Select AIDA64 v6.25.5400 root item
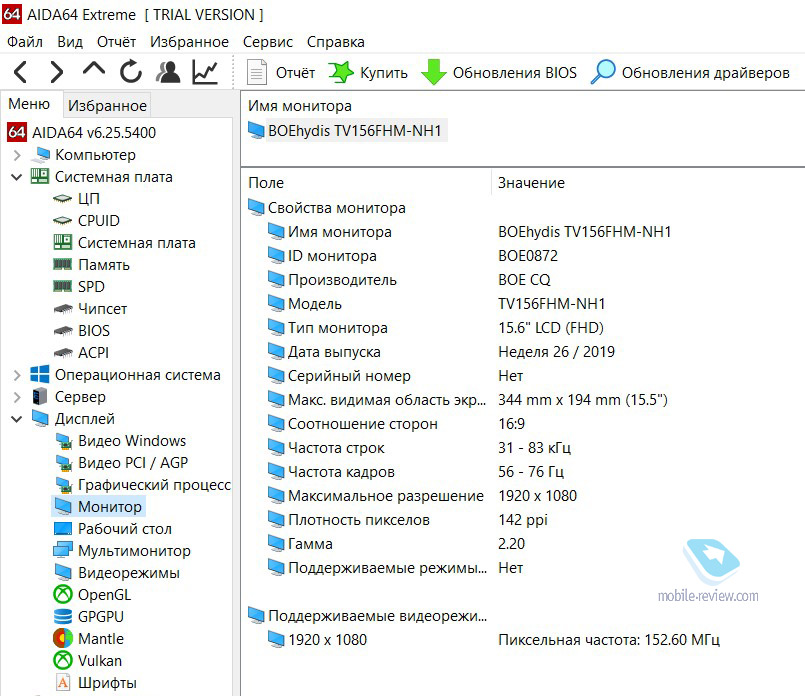 pos(82,132)
